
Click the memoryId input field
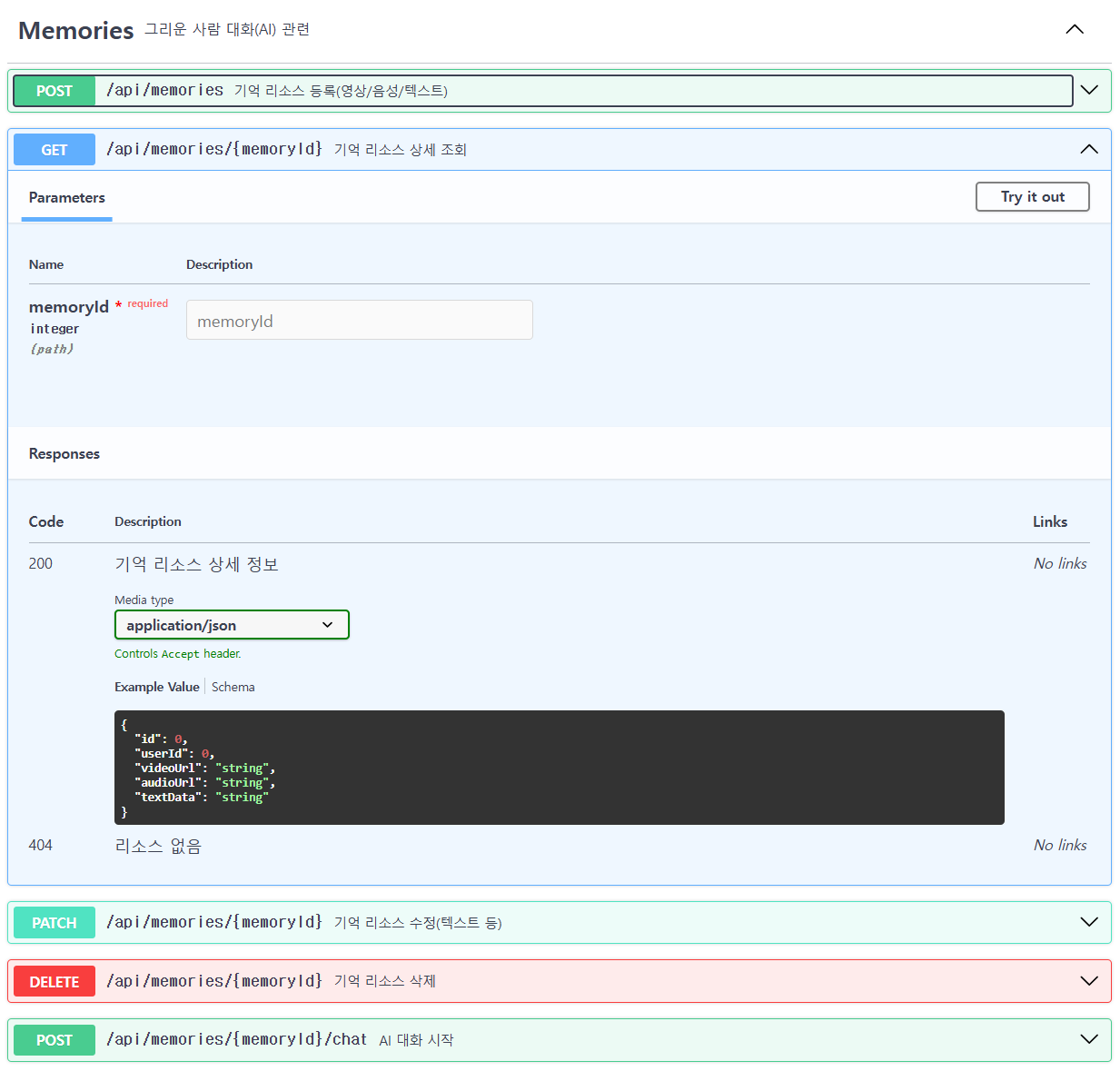click(360, 320)
